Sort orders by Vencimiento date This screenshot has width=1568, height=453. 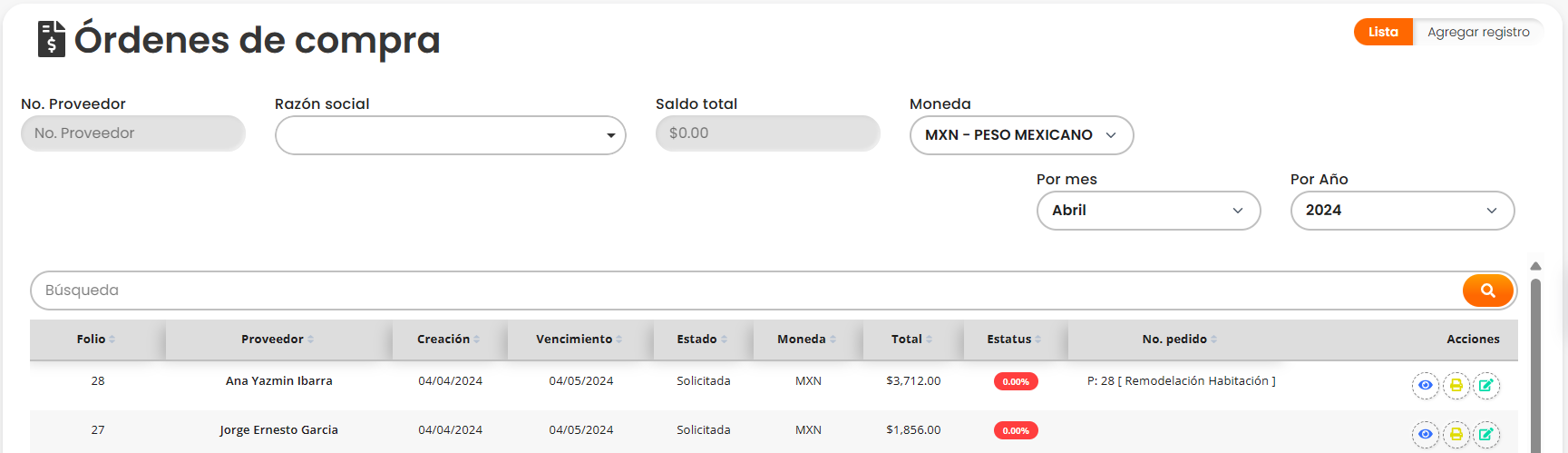(579, 340)
